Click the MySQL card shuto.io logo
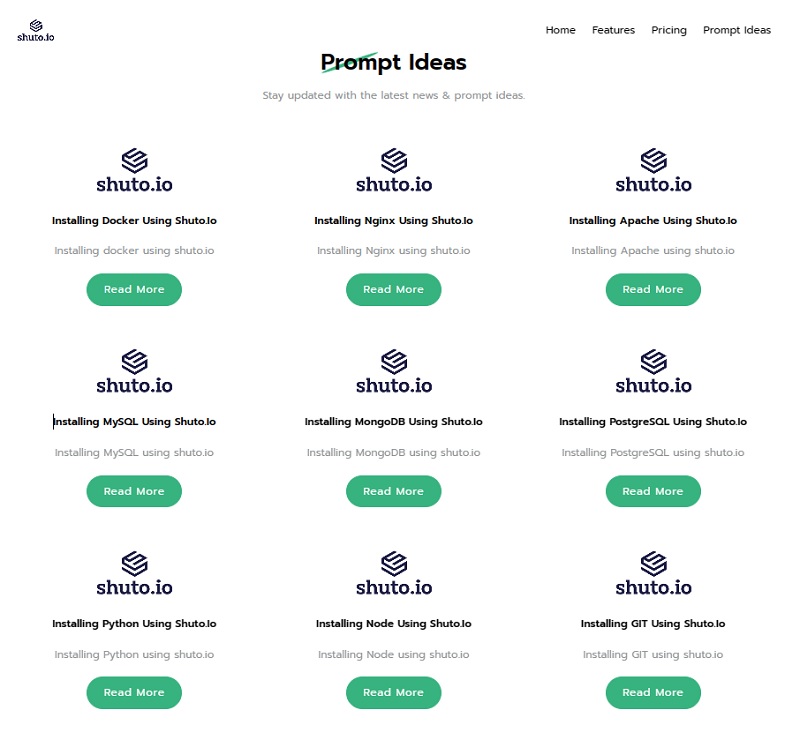This screenshot has width=800, height=740. pos(134,372)
